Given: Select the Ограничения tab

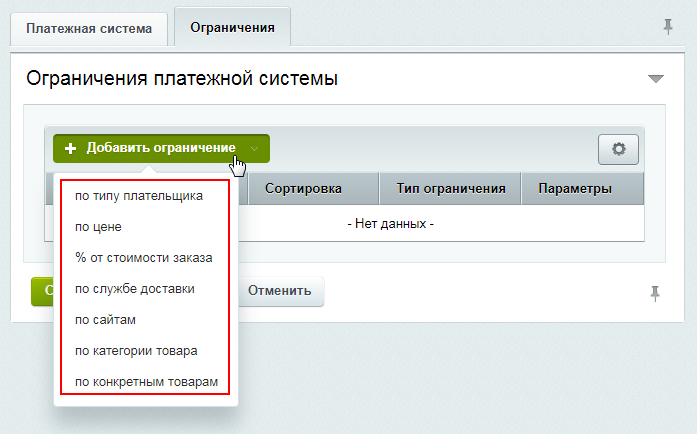Looking at the screenshot, I should coord(232,27).
